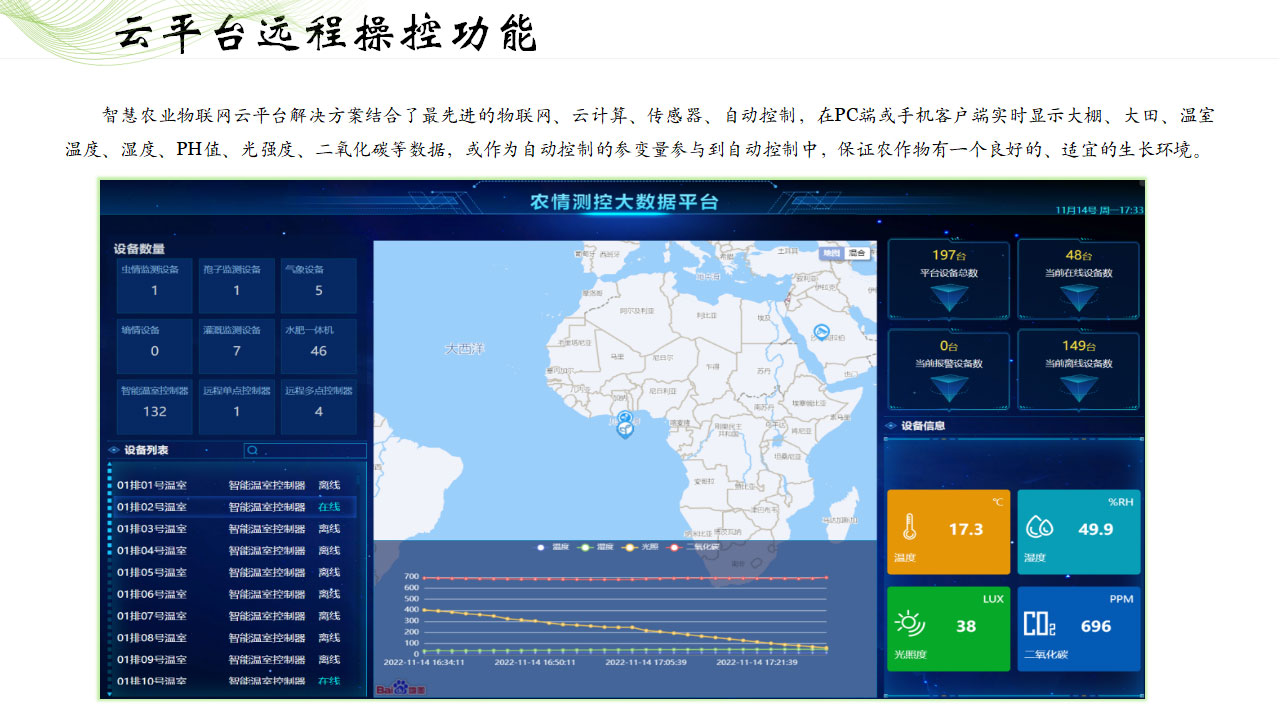The width and height of the screenshot is (1280, 720).
Task: Click the eye icon beside 设备信息
Action: pos(891,426)
